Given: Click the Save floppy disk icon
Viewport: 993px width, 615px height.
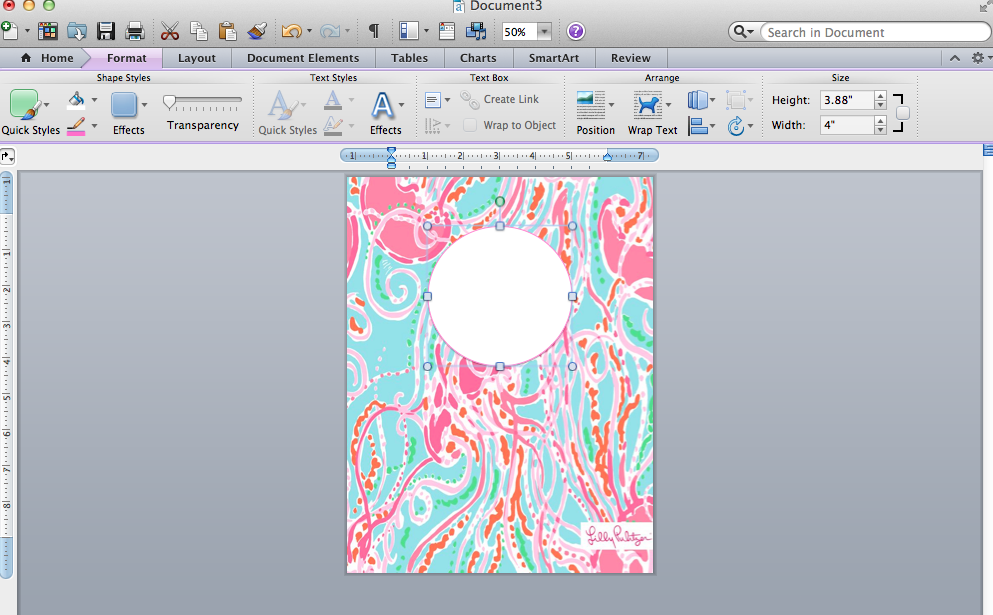Looking at the screenshot, I should [105, 31].
